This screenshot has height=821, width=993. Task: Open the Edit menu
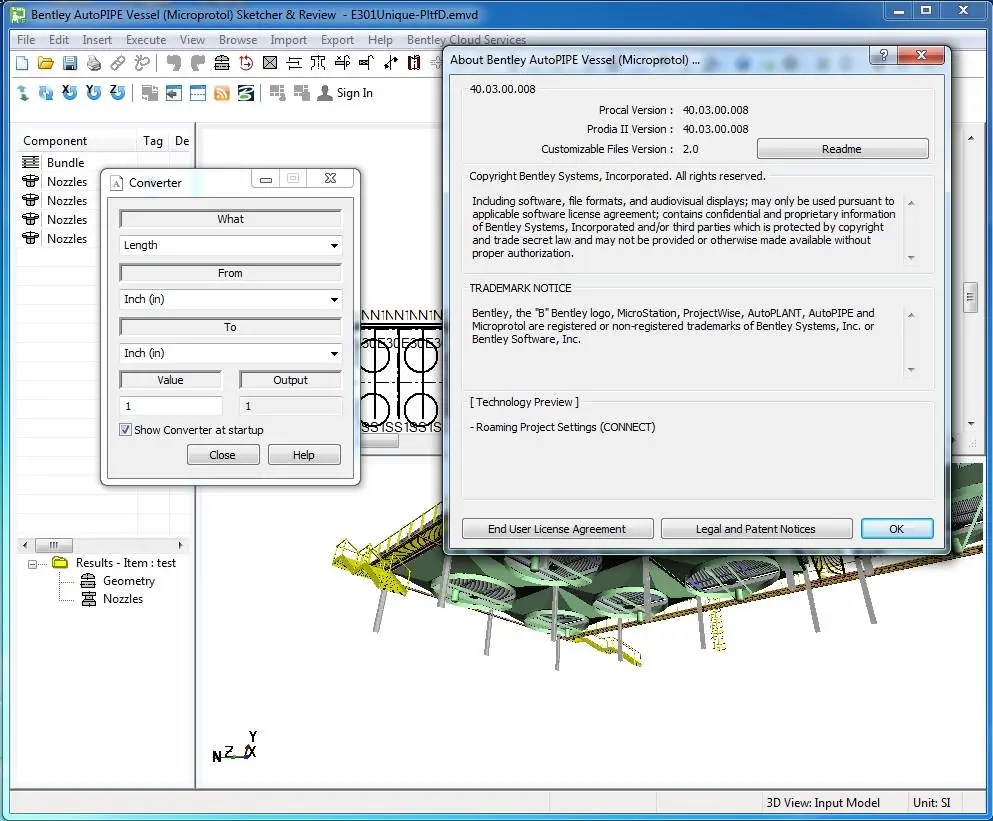(x=59, y=40)
